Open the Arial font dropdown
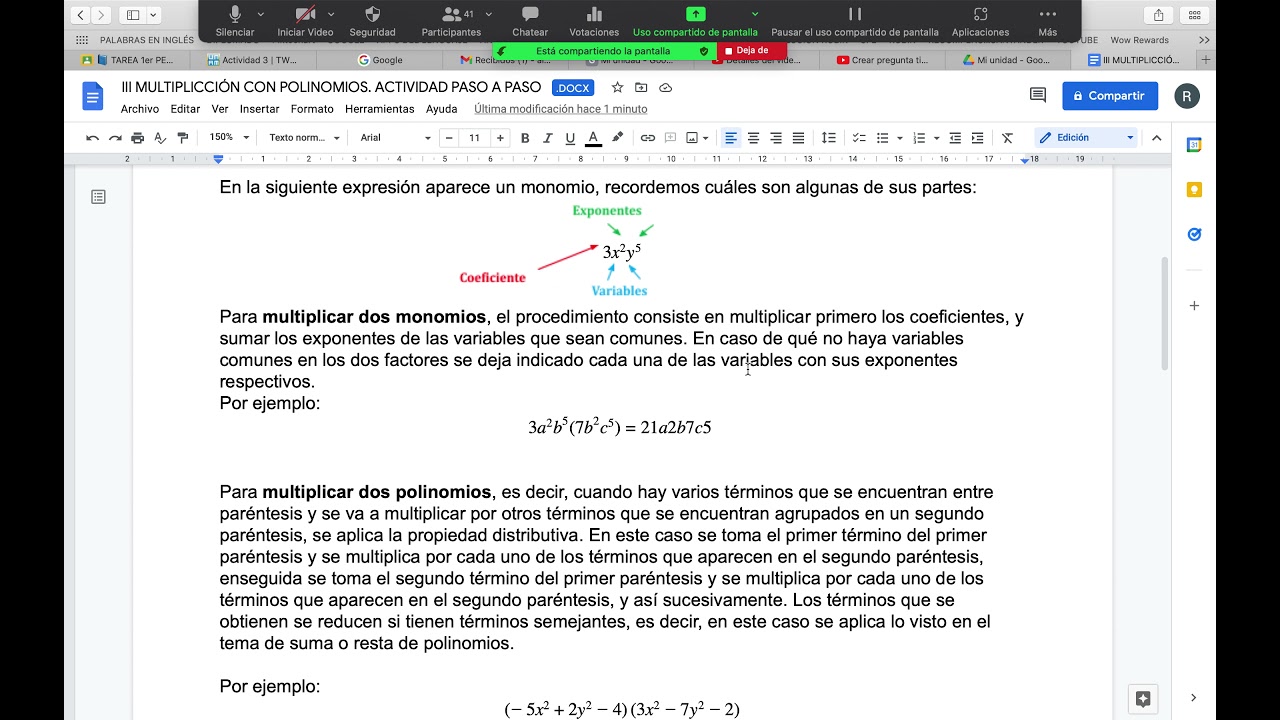 [396, 138]
